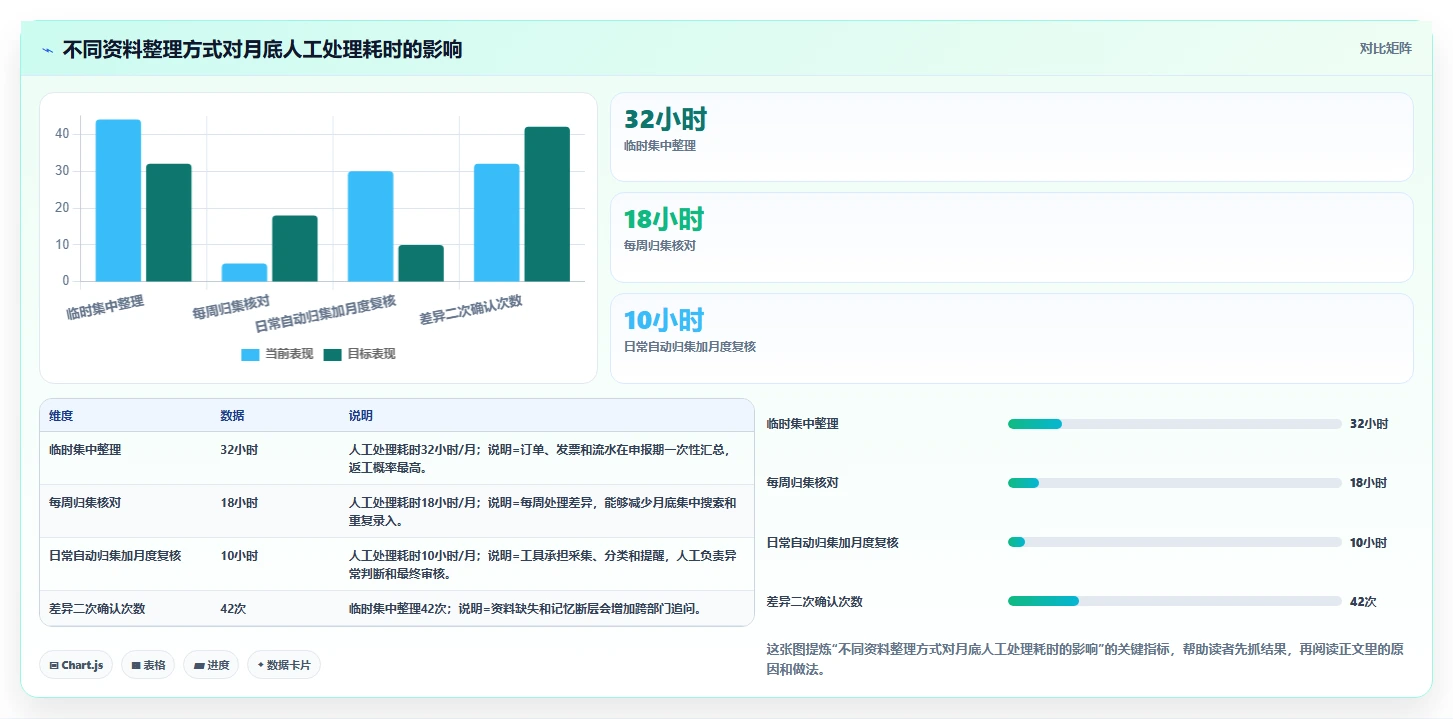Image resolution: width=1453 pixels, height=719 pixels.
Task: Click the 临时集中整理 progress bar
Action: (1174, 424)
